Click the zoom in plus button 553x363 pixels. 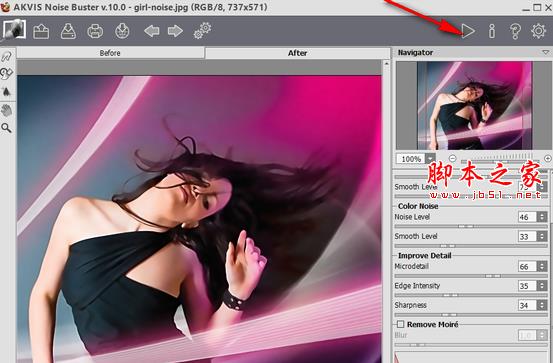pos(548,158)
